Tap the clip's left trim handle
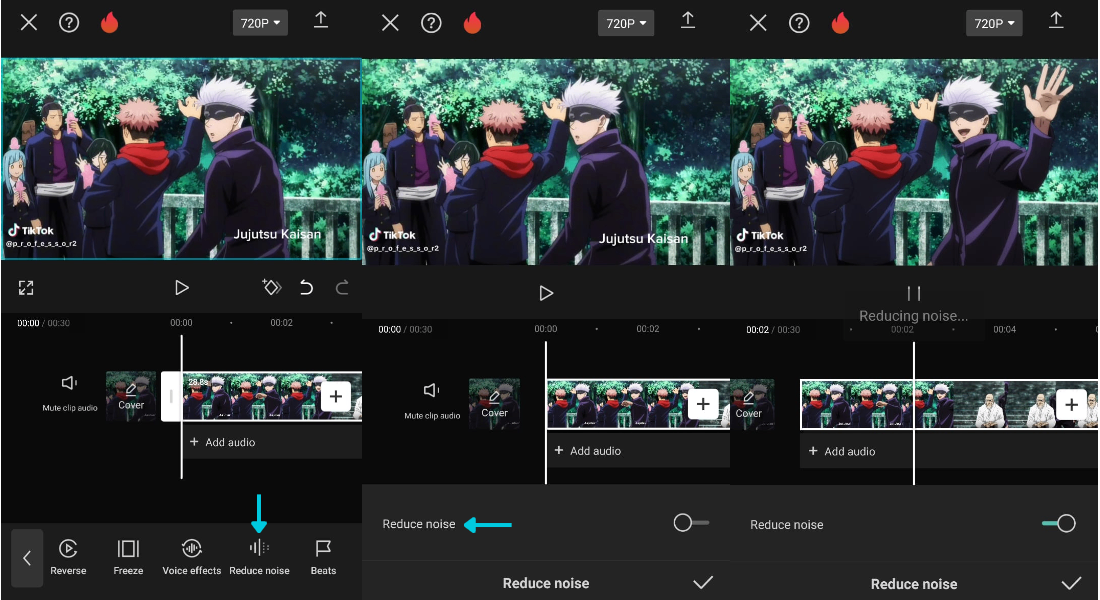 click(171, 396)
